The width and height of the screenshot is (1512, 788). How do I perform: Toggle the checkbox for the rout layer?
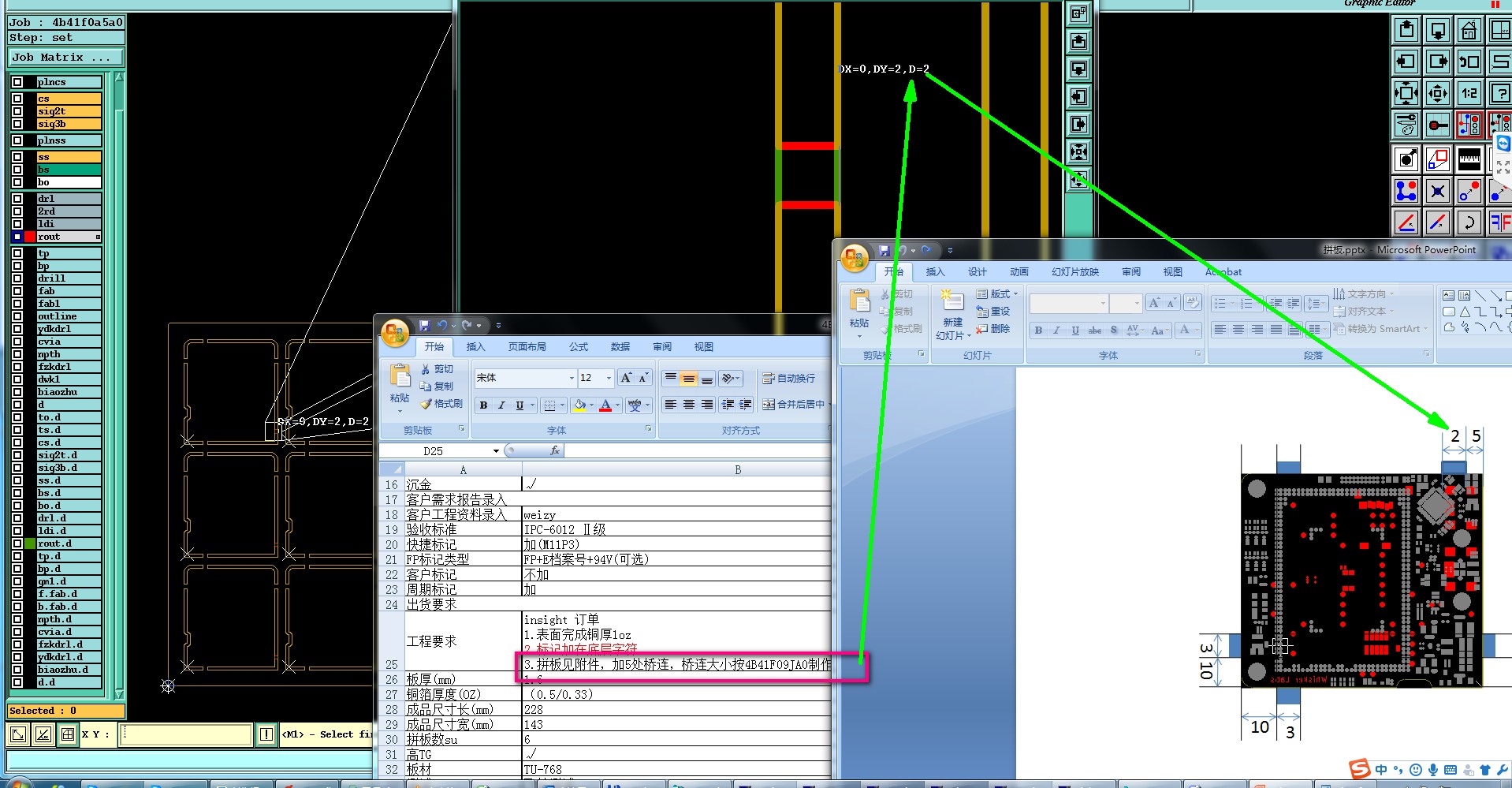pyautogui.click(x=17, y=237)
